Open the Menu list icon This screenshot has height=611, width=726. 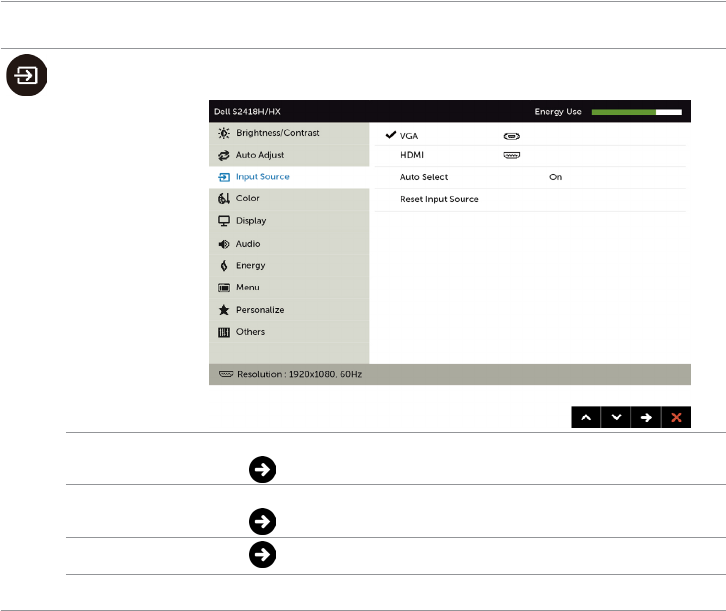coord(224,288)
